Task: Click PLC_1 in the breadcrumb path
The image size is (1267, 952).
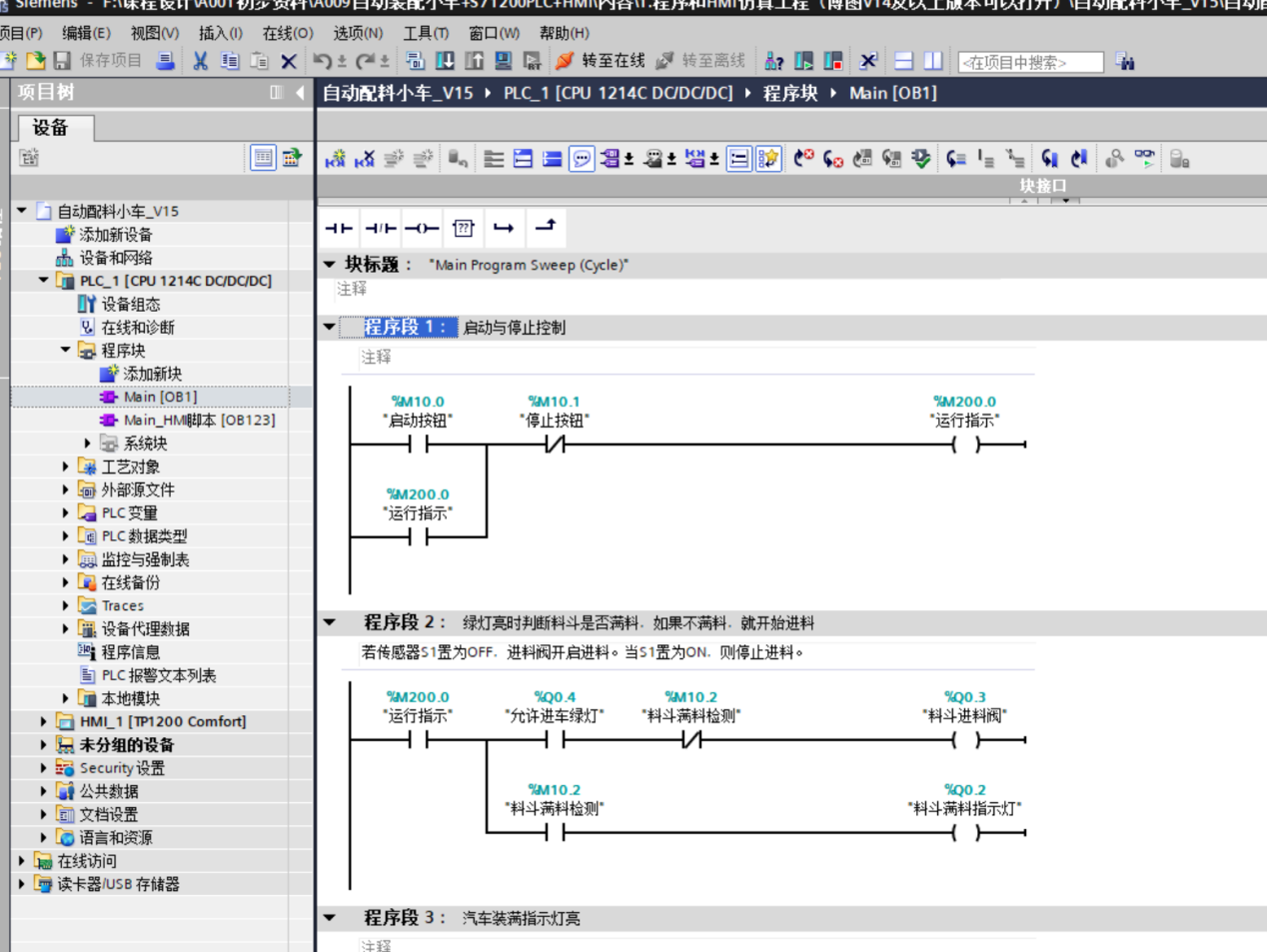Action: pyautogui.click(x=618, y=93)
